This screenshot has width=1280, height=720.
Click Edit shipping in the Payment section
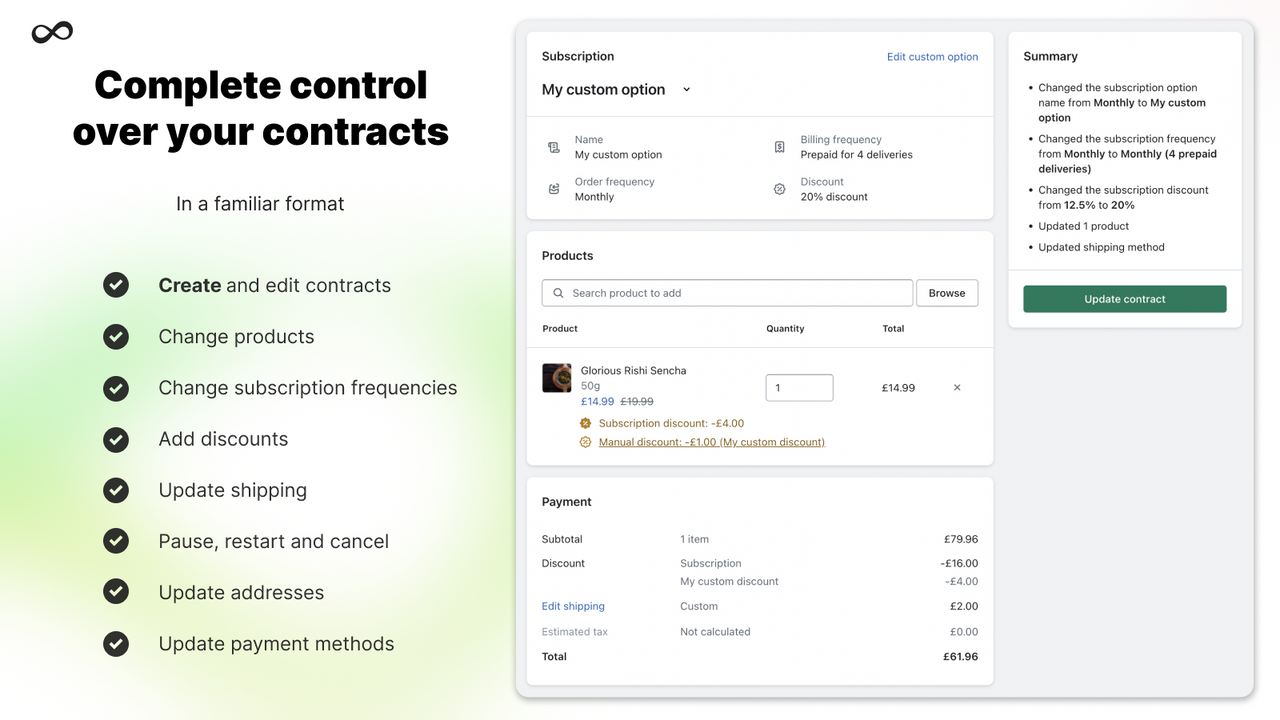tap(572, 606)
